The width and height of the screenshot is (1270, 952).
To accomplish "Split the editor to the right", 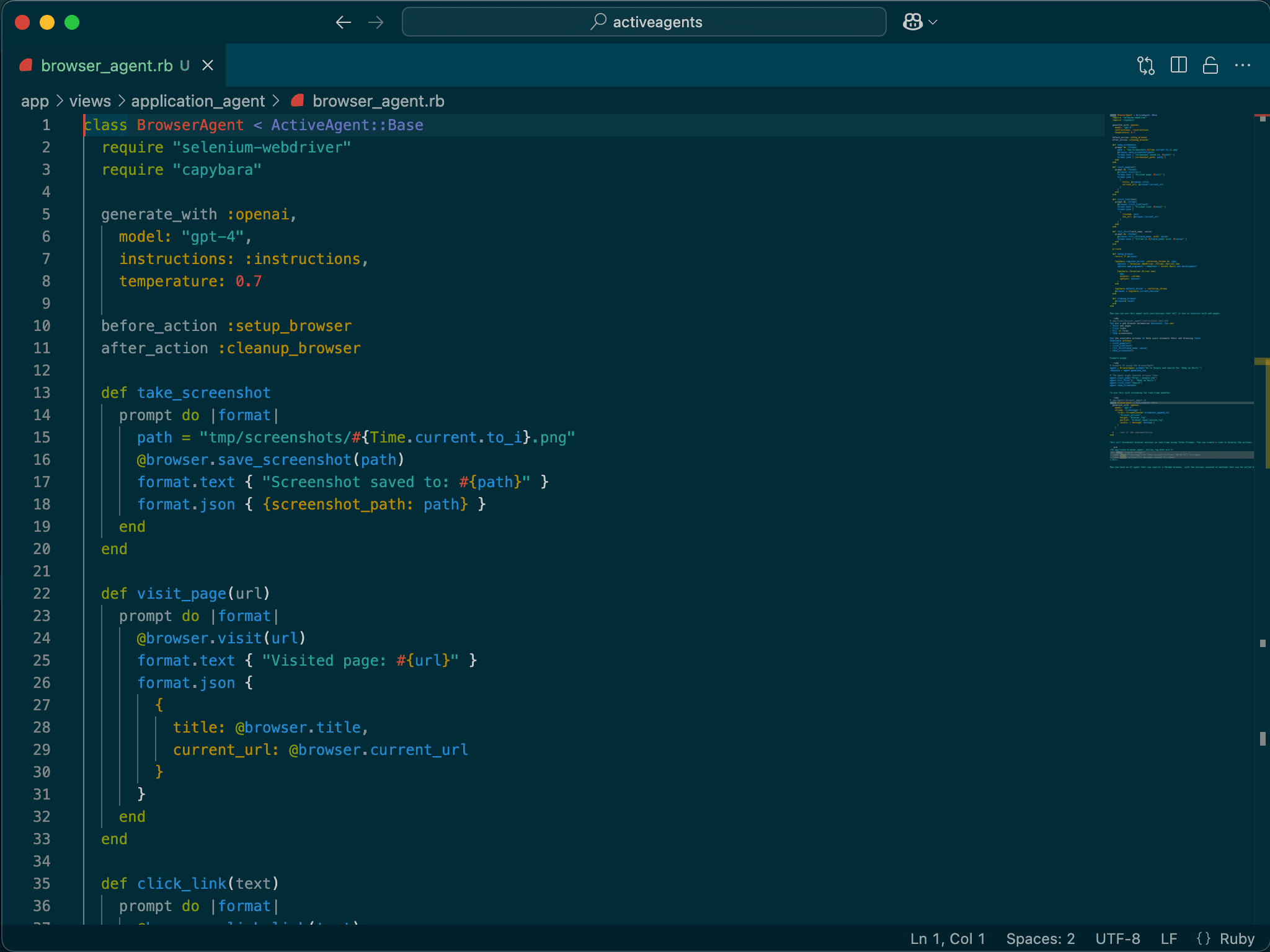I will (x=1178, y=65).
